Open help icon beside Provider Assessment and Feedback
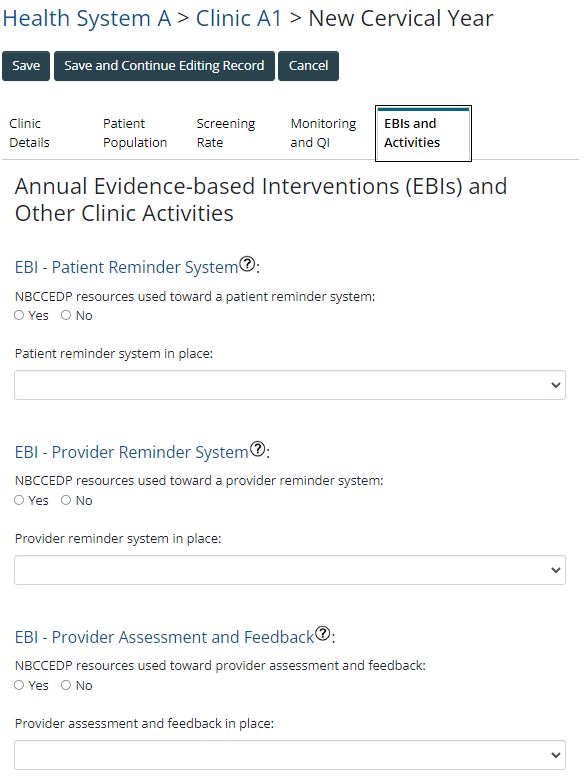The image size is (584, 782). coord(323,634)
